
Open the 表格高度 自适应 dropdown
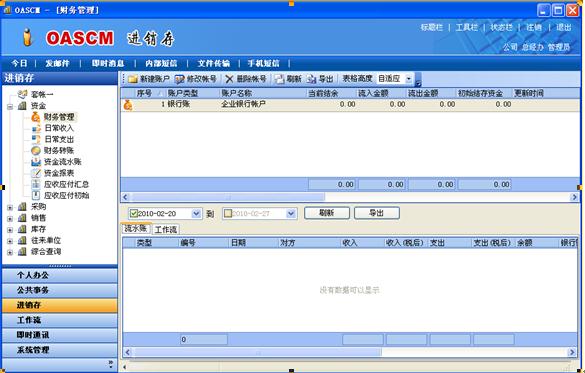click(x=409, y=79)
